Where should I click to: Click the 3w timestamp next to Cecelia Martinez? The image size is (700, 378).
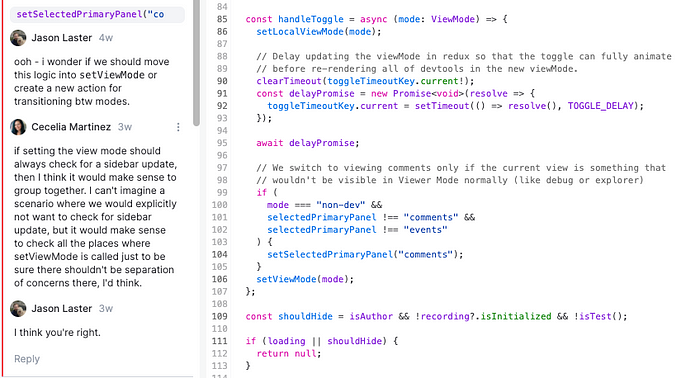(125, 127)
